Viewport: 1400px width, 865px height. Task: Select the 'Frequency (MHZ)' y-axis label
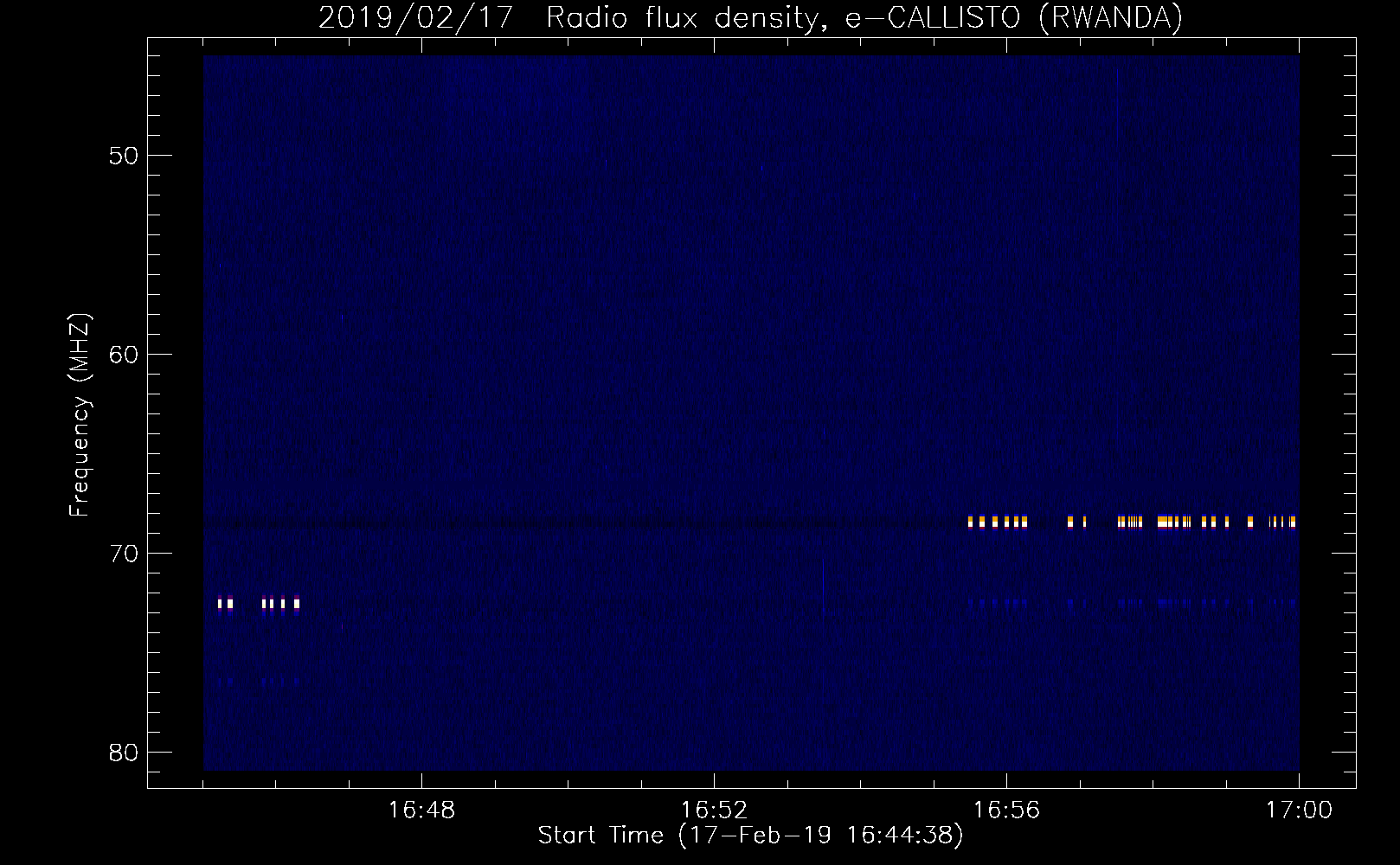79,415
